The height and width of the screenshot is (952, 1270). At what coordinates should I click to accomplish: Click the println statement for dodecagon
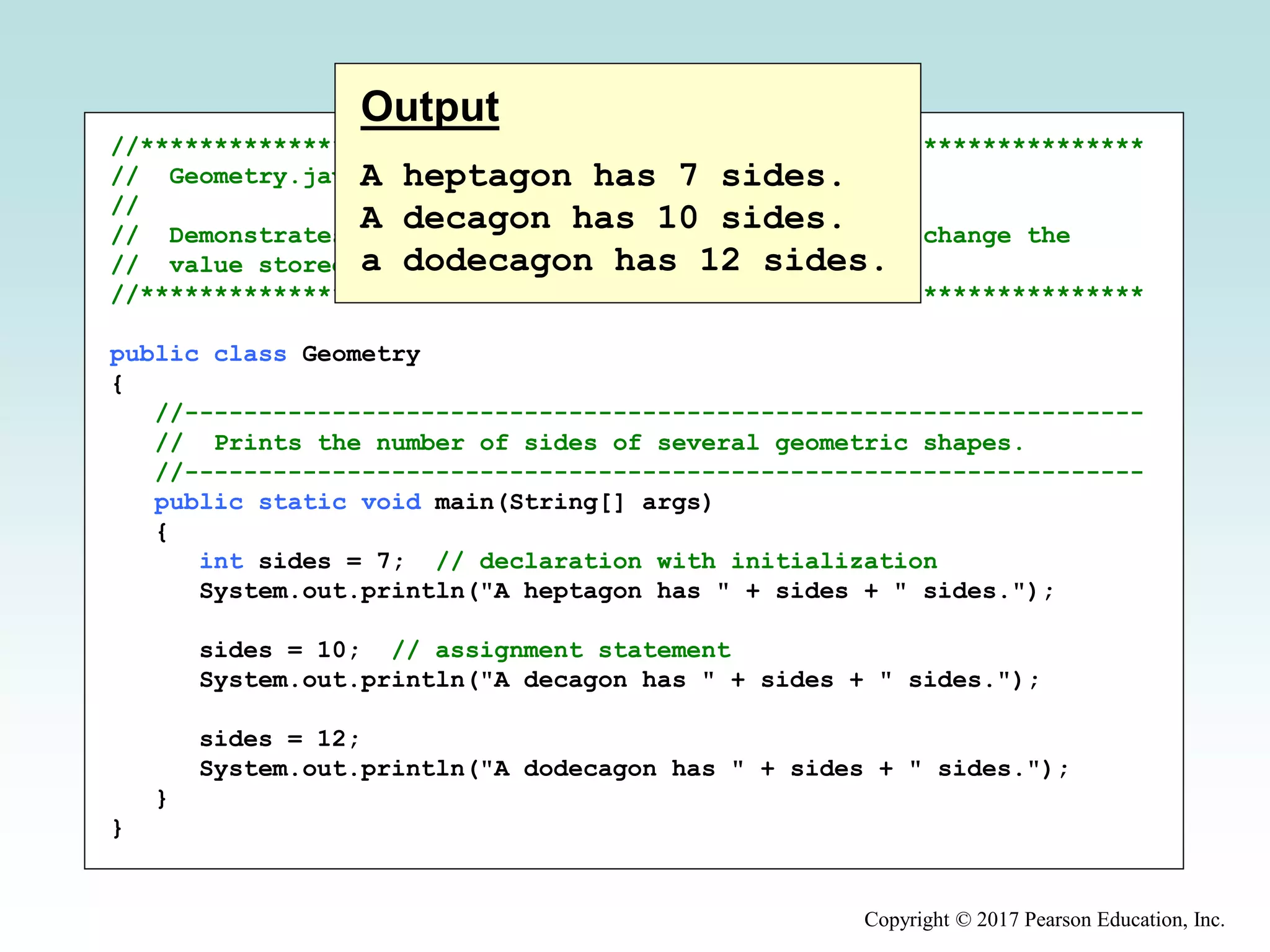[634, 769]
